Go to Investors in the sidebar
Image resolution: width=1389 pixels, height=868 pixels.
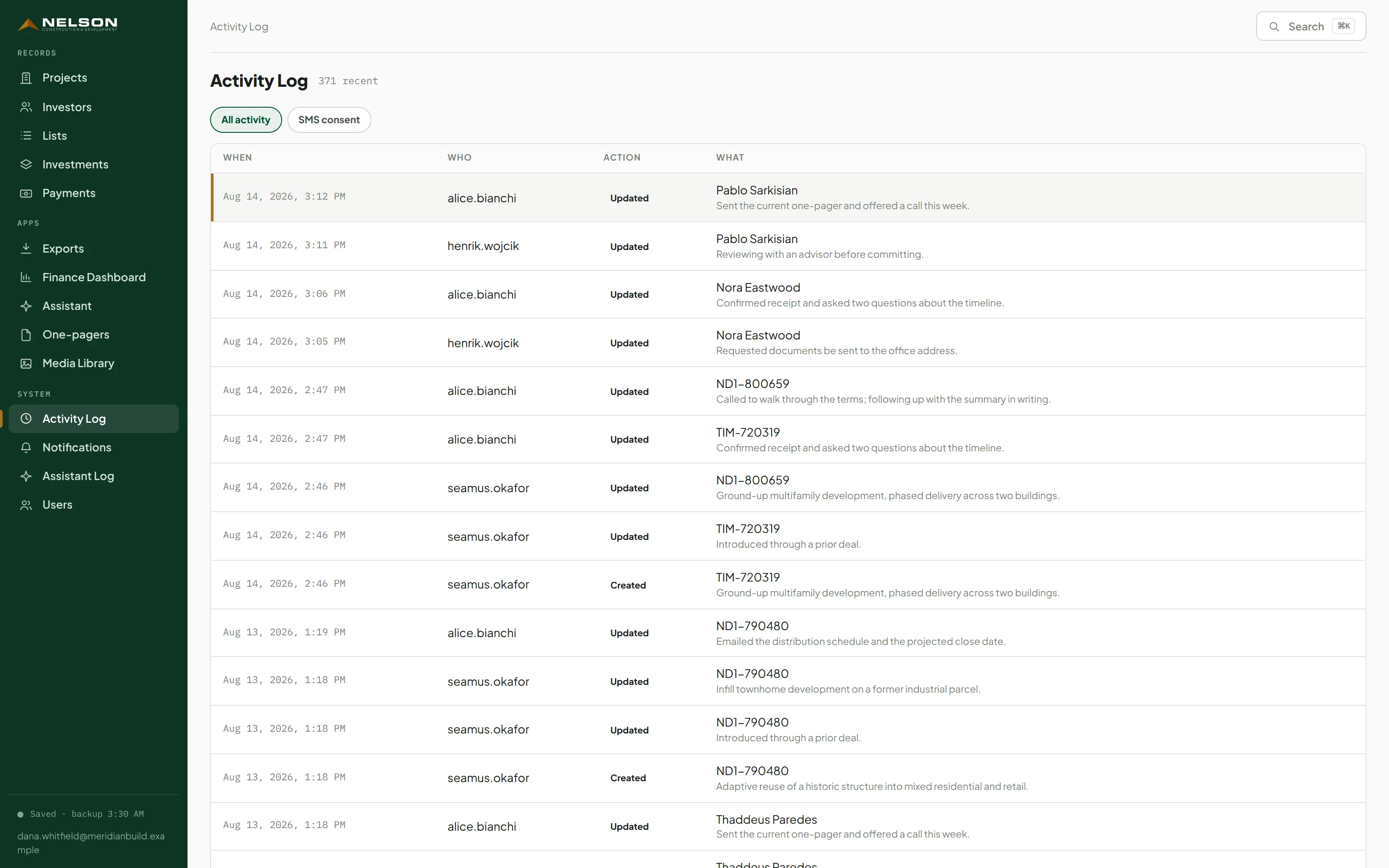(94, 107)
